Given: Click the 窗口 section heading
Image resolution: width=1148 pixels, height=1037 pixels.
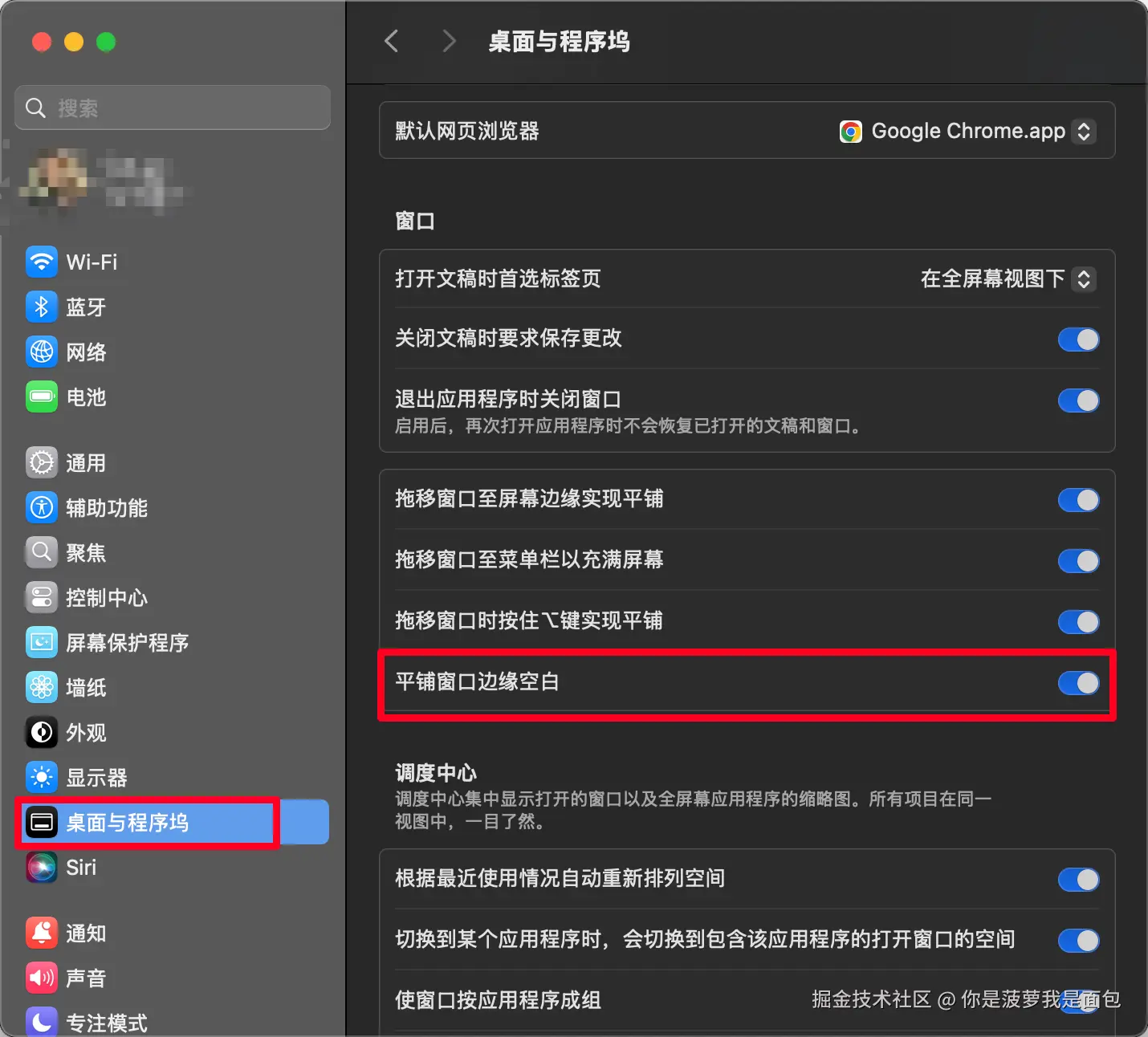Looking at the screenshot, I should coord(415,221).
